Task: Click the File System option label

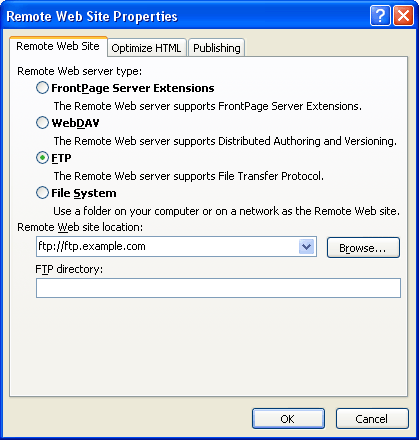Action: pos(84,193)
